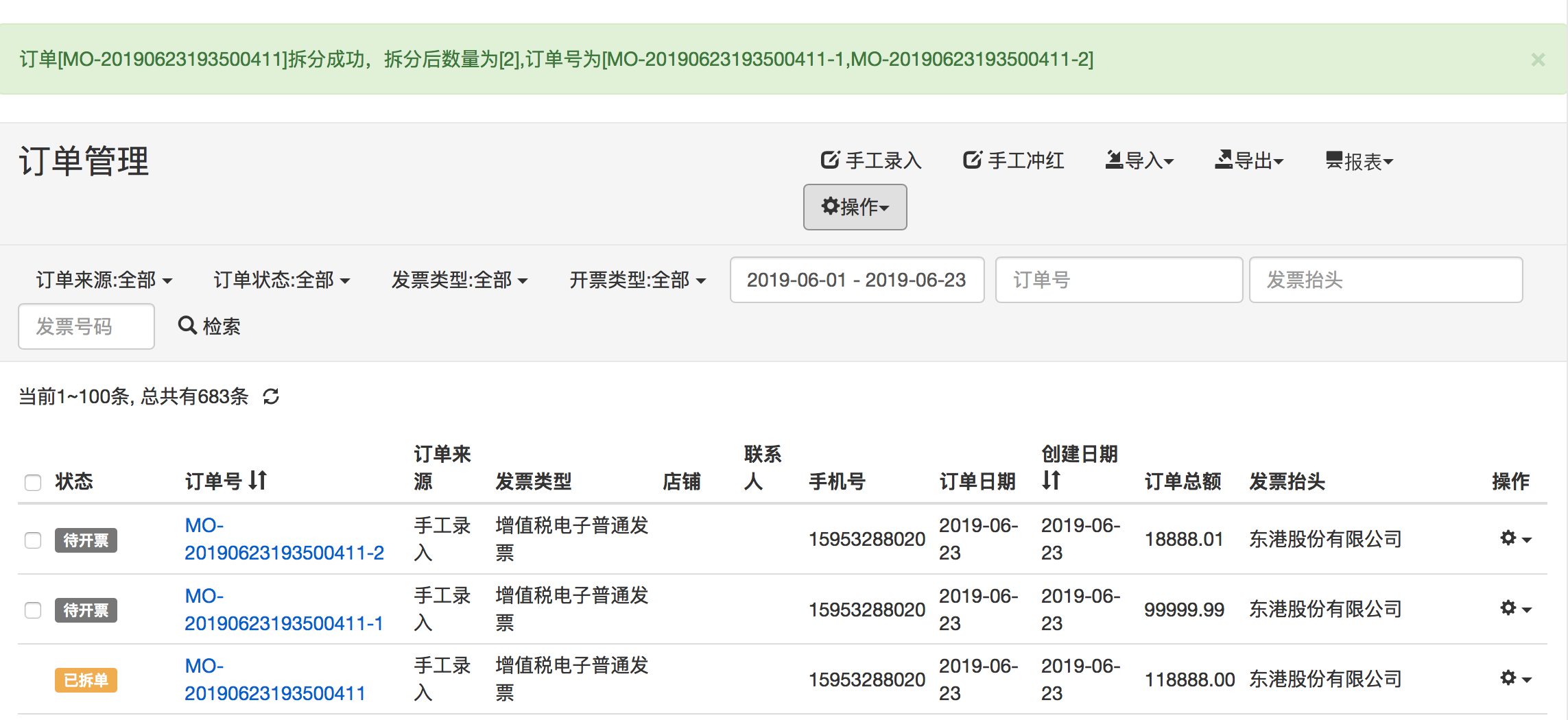Click the 手工冲红 button

pos(1013,160)
